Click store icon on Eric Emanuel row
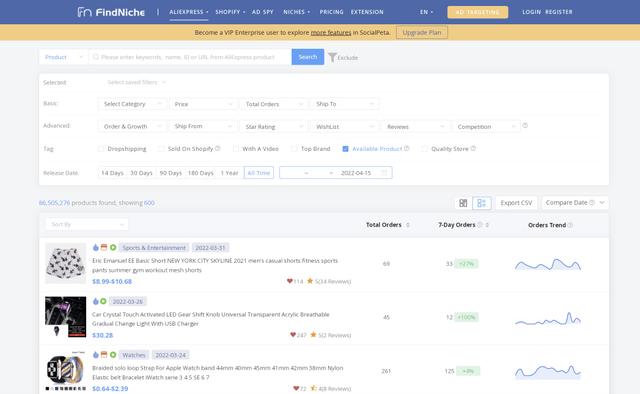This screenshot has height=394, width=640. (104, 247)
